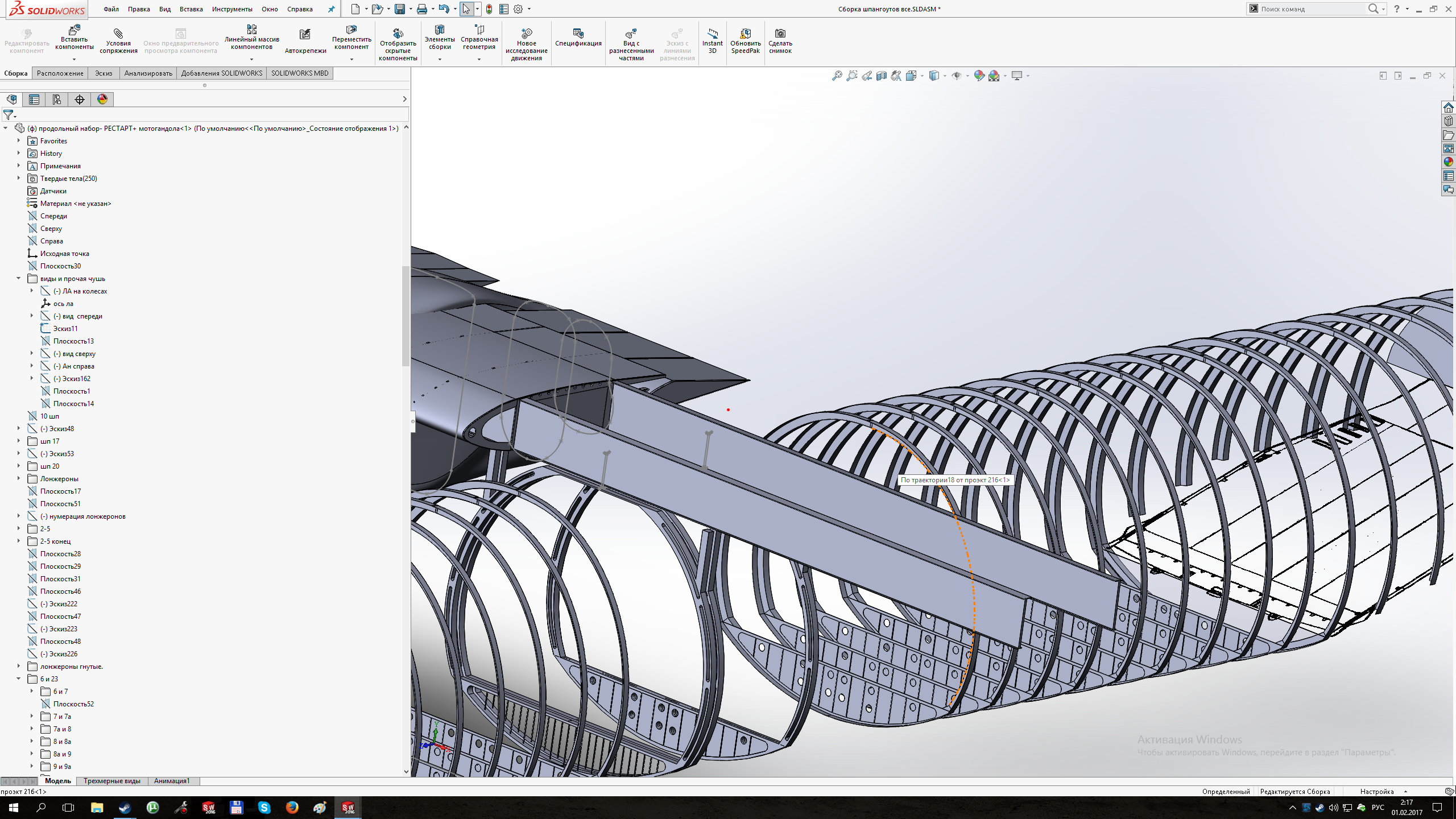The image size is (1456, 819).
Task: Click Take snapshot (Сделать снимок) icon
Action: tap(780, 34)
